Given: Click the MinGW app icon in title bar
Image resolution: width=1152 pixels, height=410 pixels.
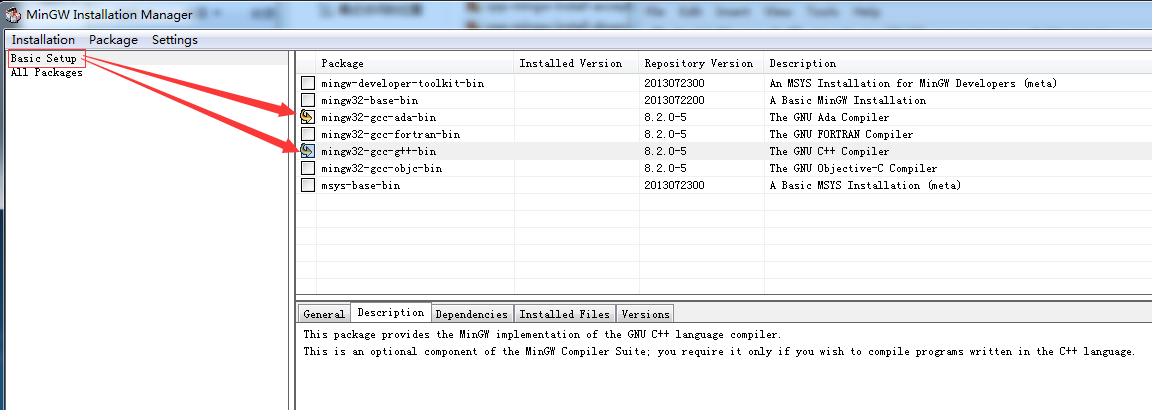Looking at the screenshot, I should (12, 15).
